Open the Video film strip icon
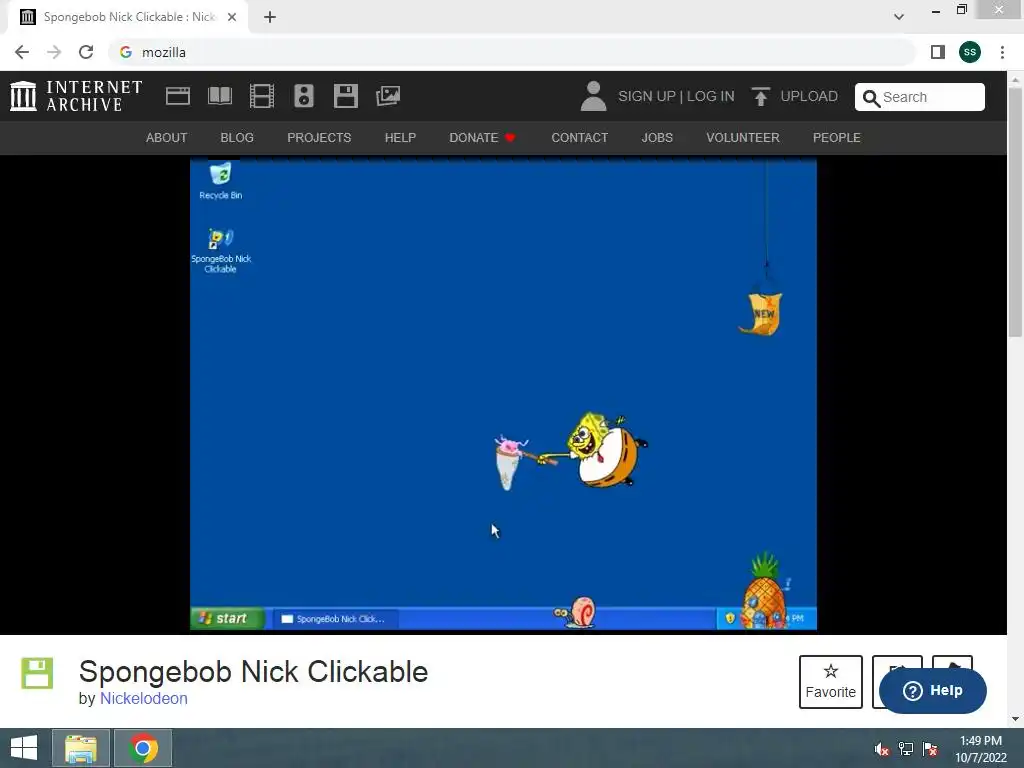Screen dimensions: 1024x768 coord(261,96)
